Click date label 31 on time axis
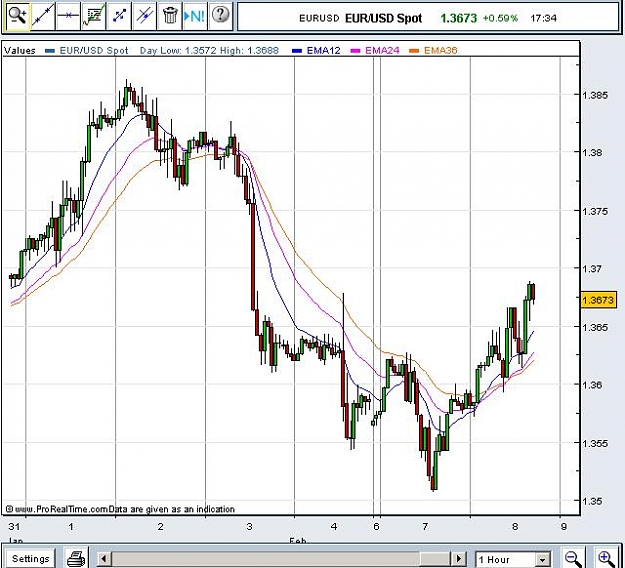The image size is (625, 568). [14, 527]
